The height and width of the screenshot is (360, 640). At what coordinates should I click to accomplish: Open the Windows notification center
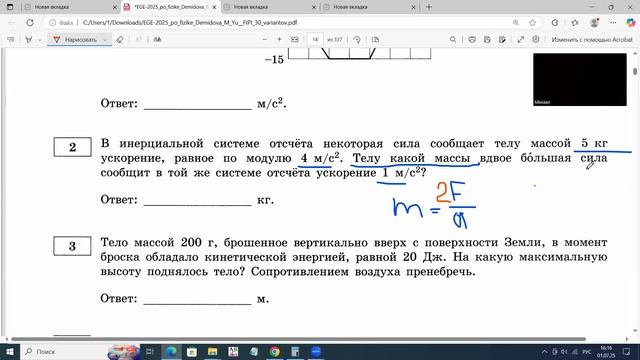[626, 351]
